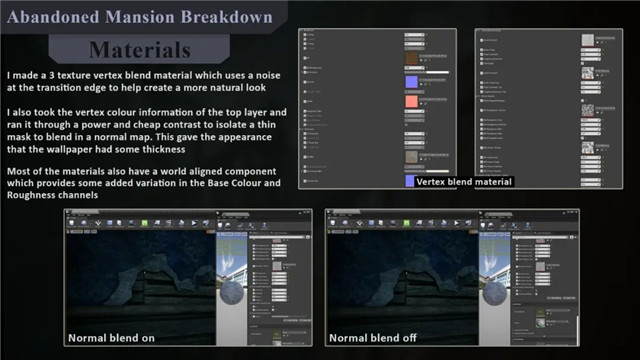Adjust lower slider bar below beige-gray texture
The width and height of the screenshot is (640, 360).
pos(427,171)
